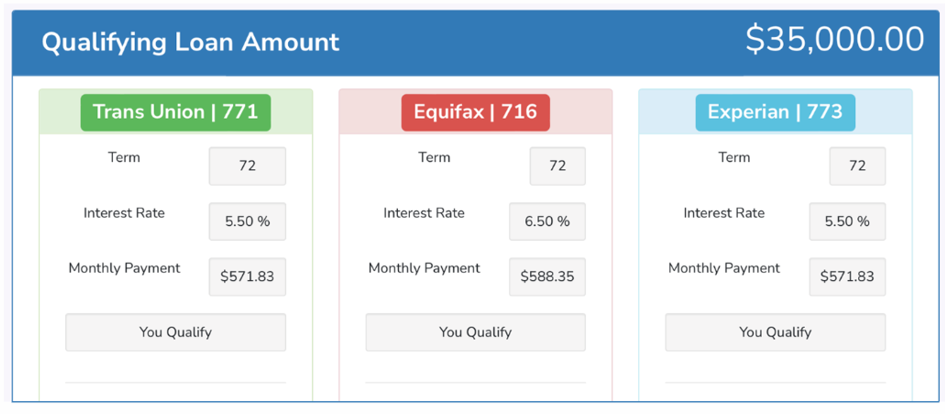Focus the Experian Interest Rate field
The height and width of the screenshot is (414, 945).
[847, 221]
